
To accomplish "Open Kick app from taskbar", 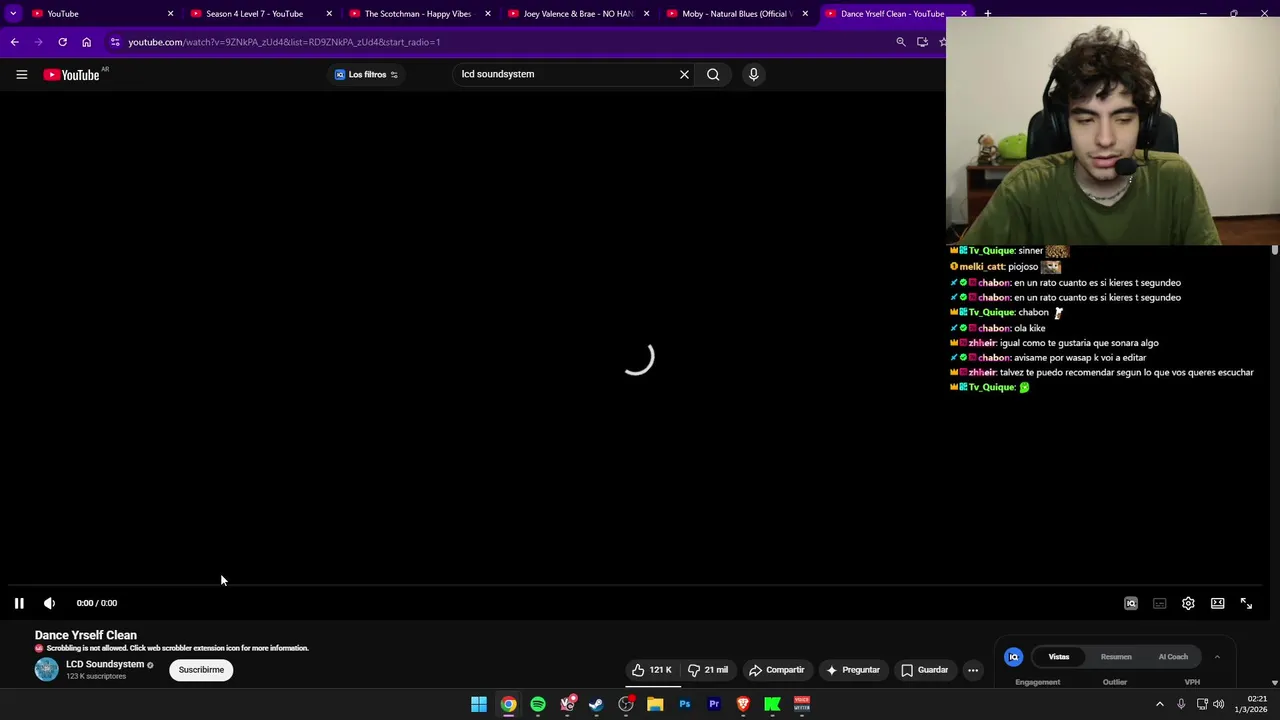I will click(772, 704).
